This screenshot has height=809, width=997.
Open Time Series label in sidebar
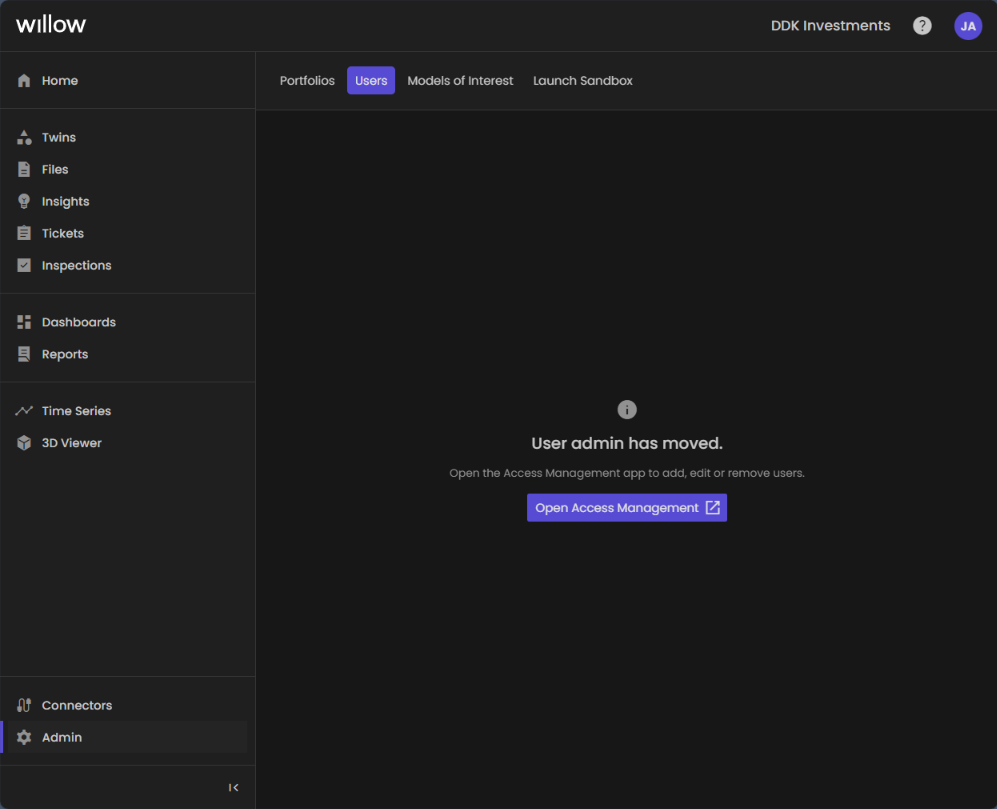coord(76,411)
